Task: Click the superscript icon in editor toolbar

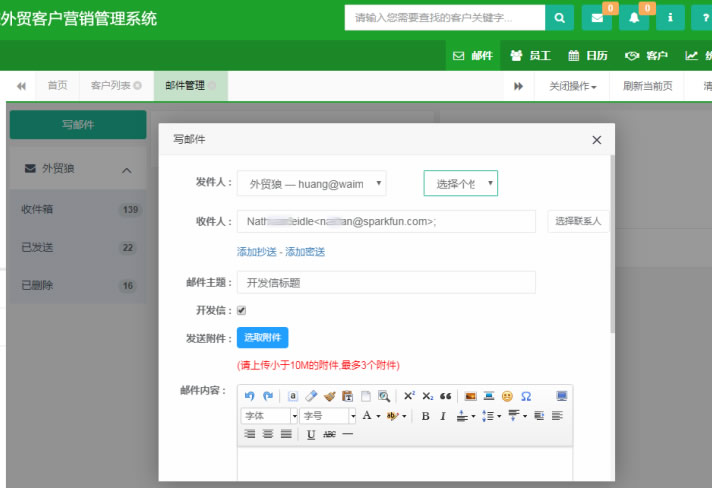Action: click(x=409, y=396)
